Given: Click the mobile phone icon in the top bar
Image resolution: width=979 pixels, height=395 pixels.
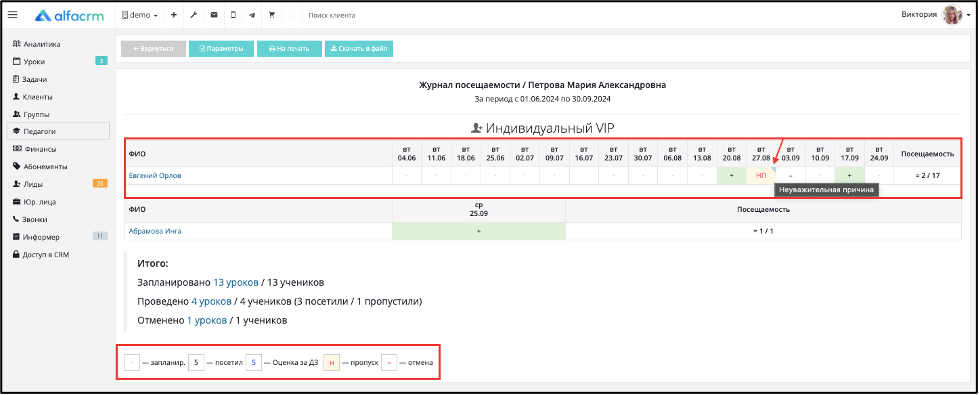Looking at the screenshot, I should point(233,15).
